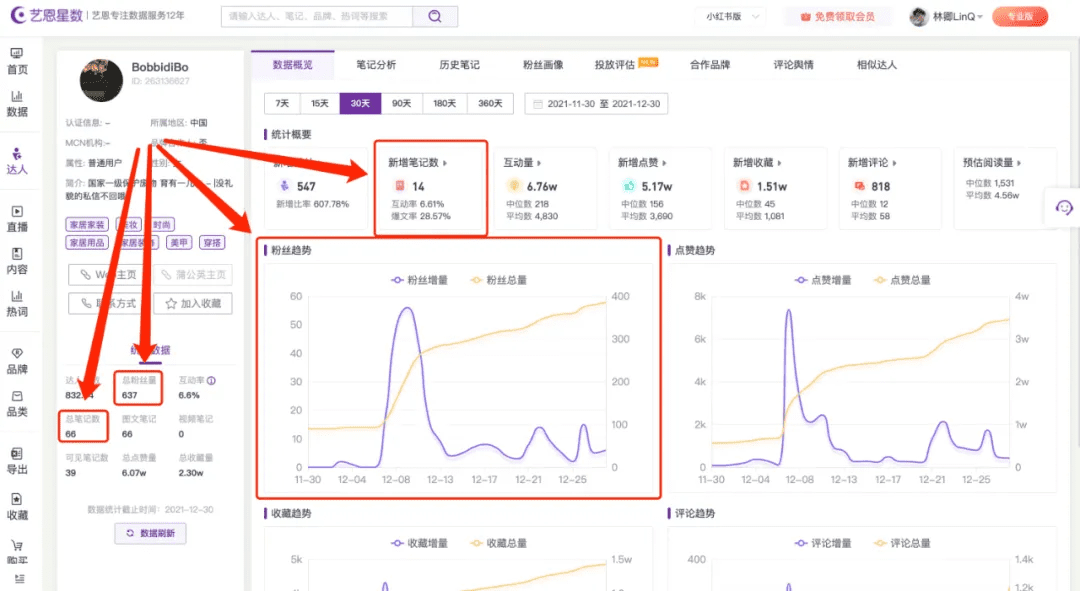Open the customer service headset widget
Viewport: 1080px width, 591px height.
point(1063,207)
